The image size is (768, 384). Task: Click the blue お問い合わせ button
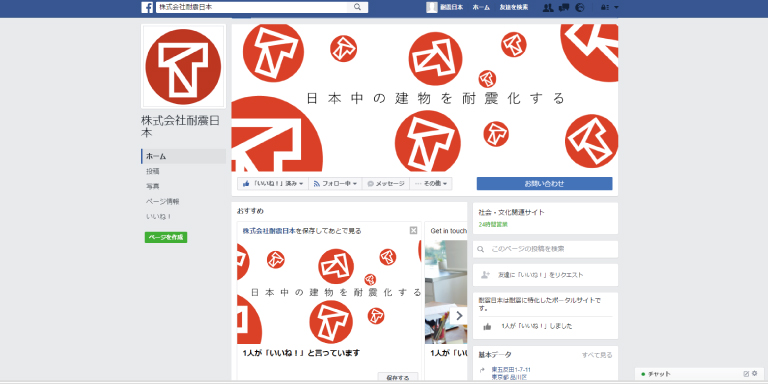[544, 184]
